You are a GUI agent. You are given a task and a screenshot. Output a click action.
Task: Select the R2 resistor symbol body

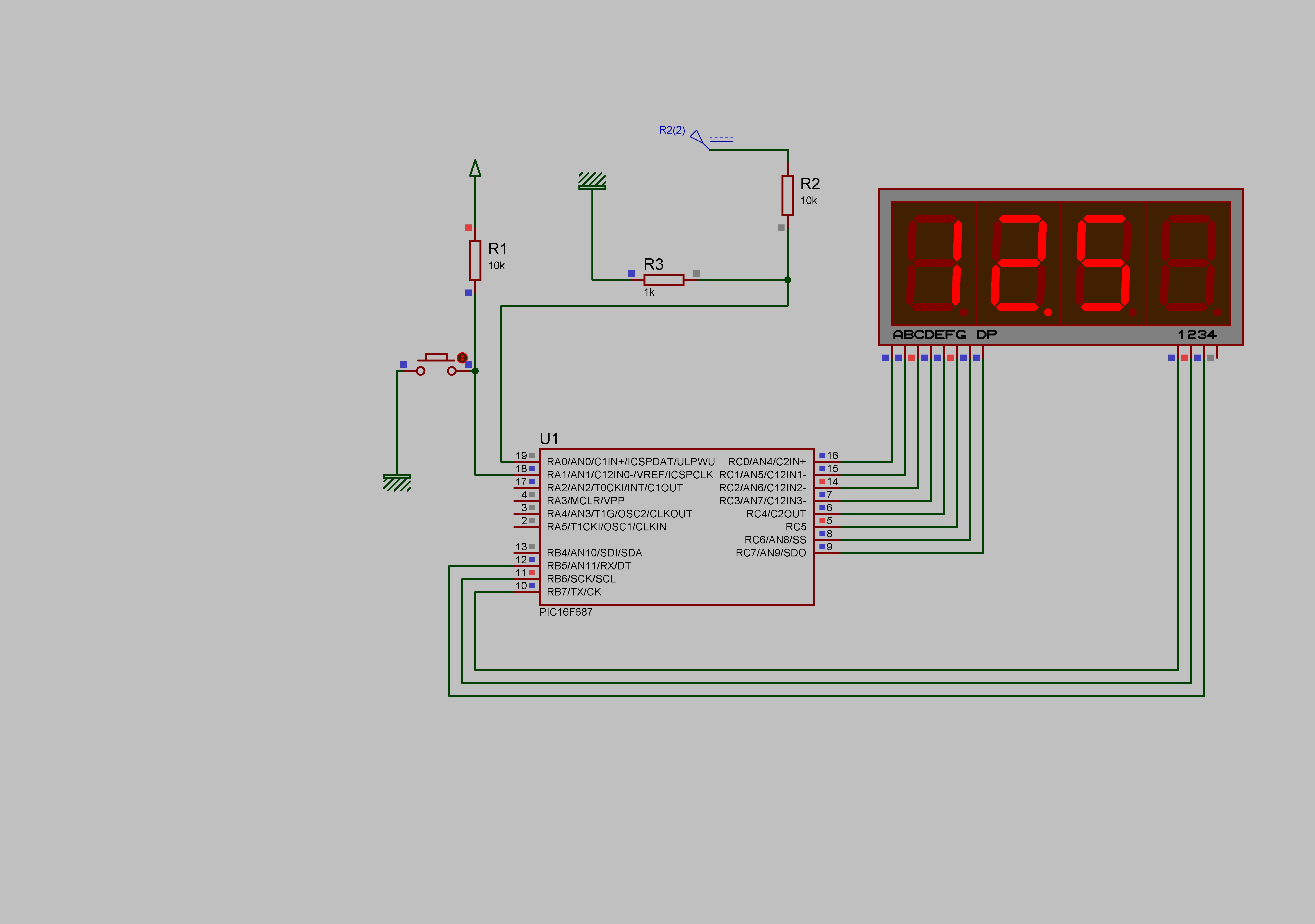click(x=788, y=195)
